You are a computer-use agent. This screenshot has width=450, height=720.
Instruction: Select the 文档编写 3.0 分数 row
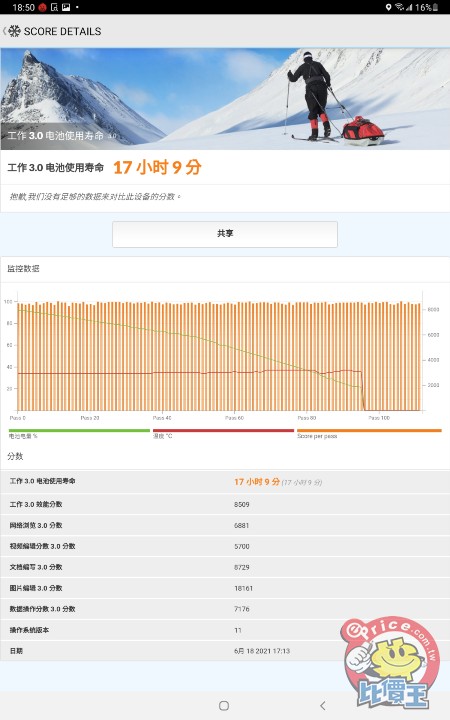[x=225, y=567]
